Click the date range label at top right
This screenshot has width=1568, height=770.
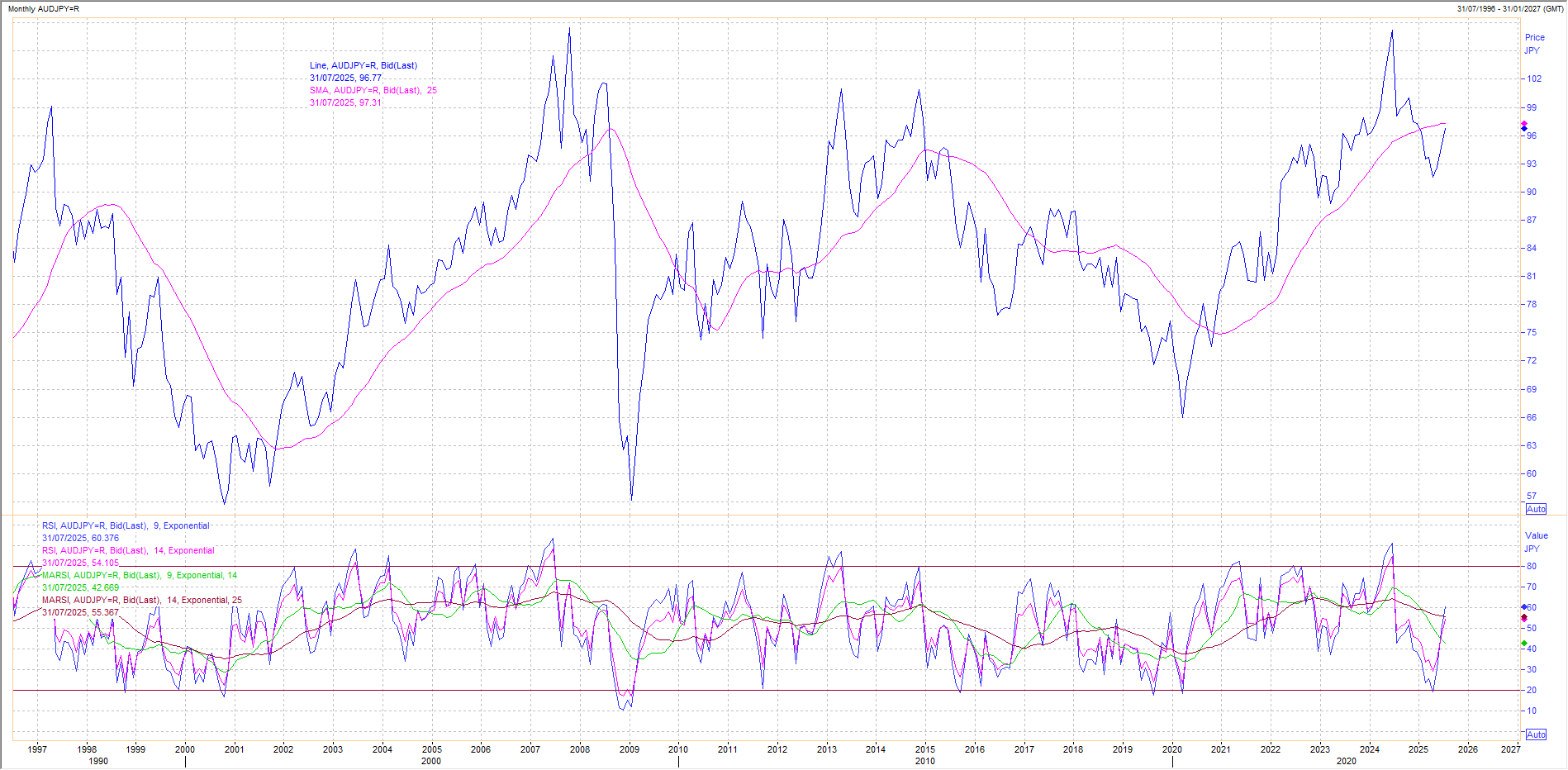point(1509,9)
